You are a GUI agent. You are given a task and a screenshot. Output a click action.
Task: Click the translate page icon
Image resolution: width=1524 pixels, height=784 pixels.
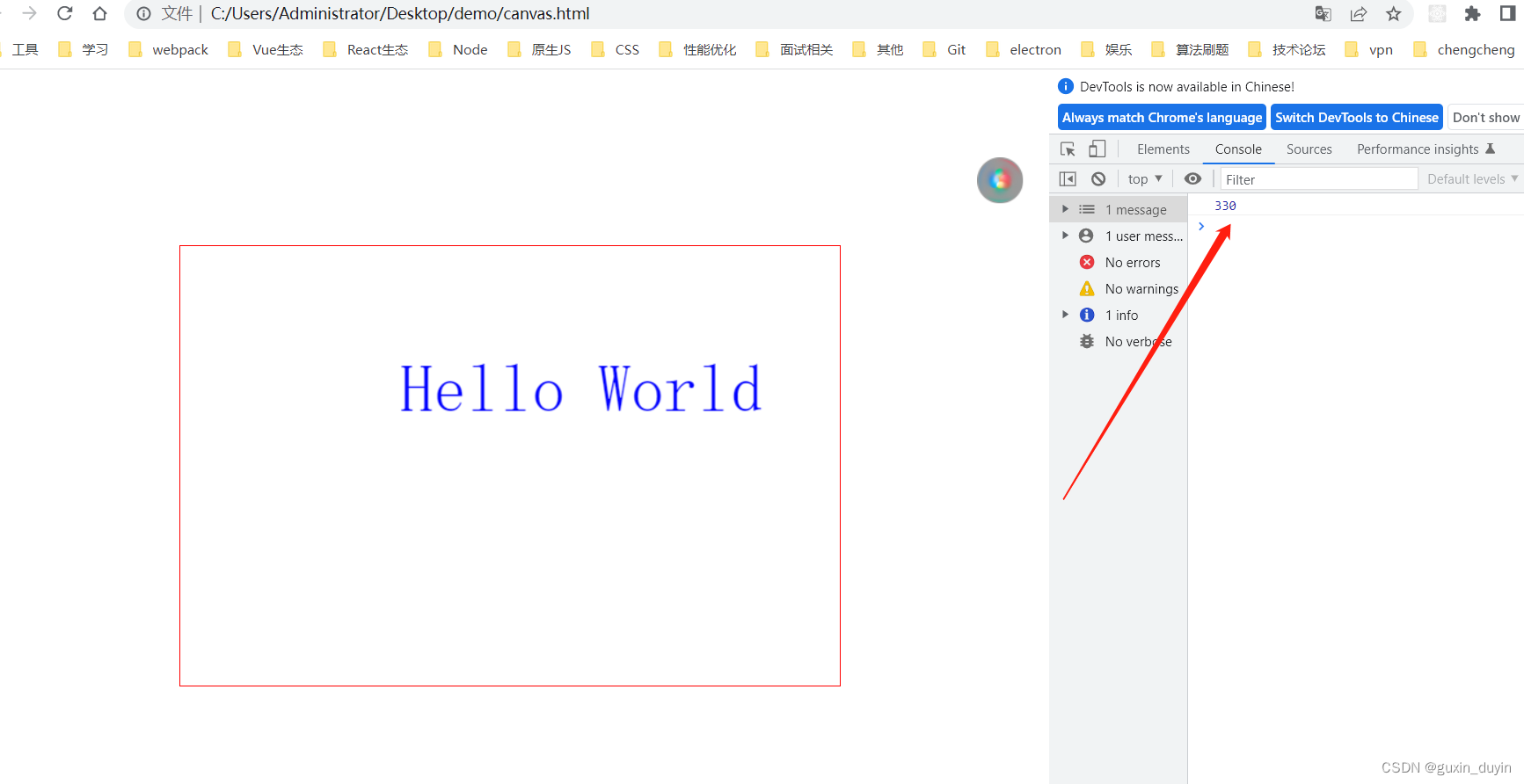pyautogui.click(x=1323, y=14)
